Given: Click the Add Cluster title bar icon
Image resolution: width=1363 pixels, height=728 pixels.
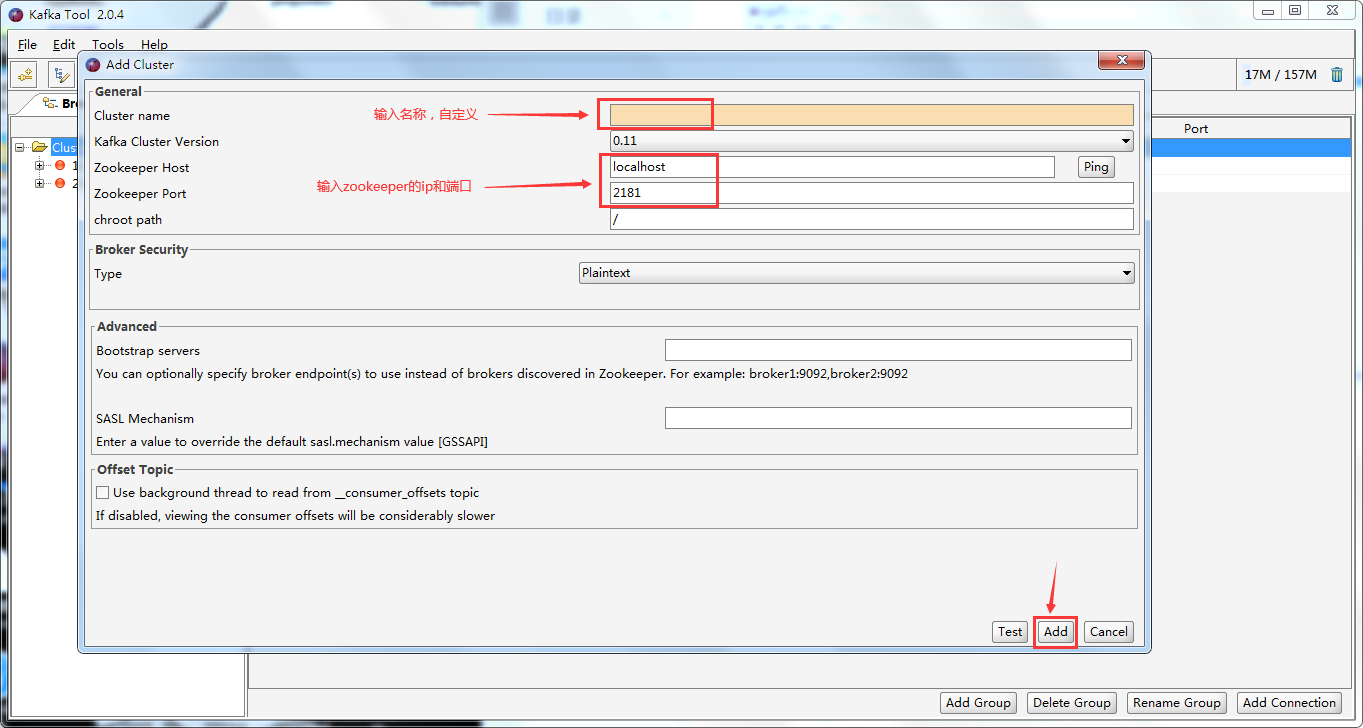Looking at the screenshot, I should pyautogui.click(x=93, y=65).
